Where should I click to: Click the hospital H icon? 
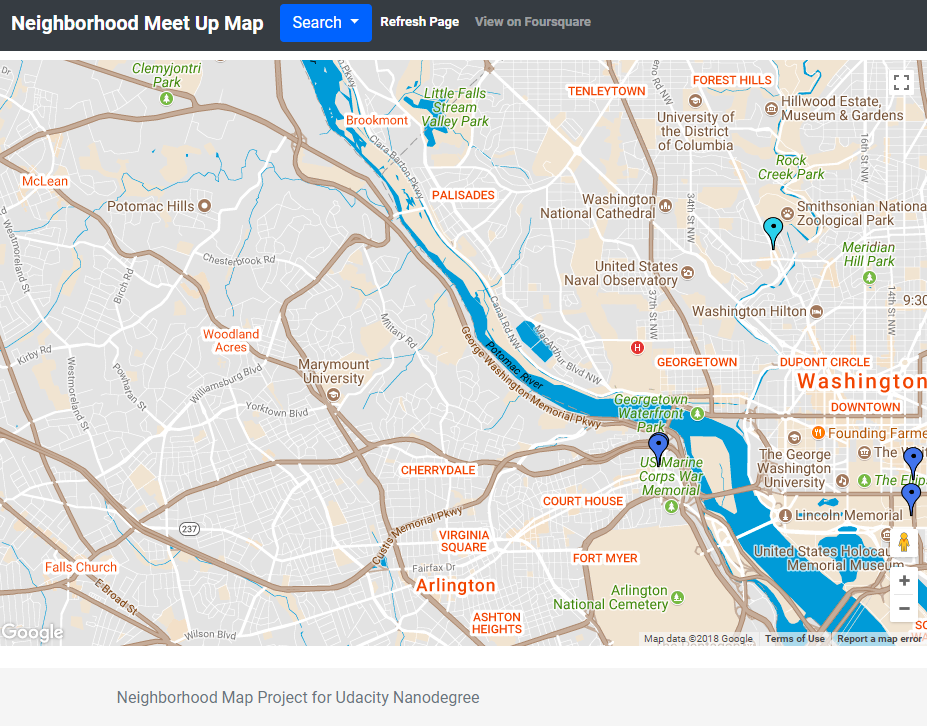point(637,348)
